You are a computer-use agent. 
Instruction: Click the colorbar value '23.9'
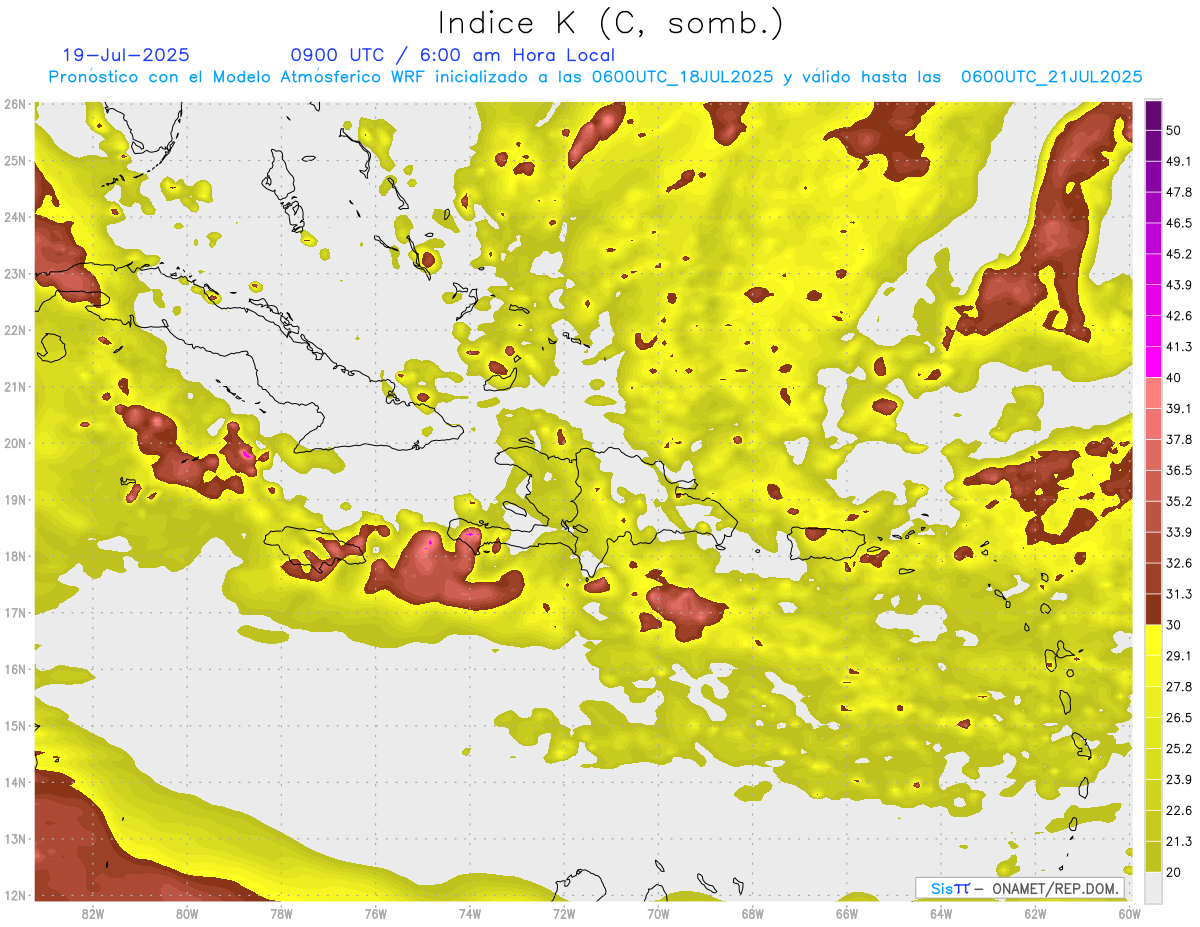tap(1179, 779)
